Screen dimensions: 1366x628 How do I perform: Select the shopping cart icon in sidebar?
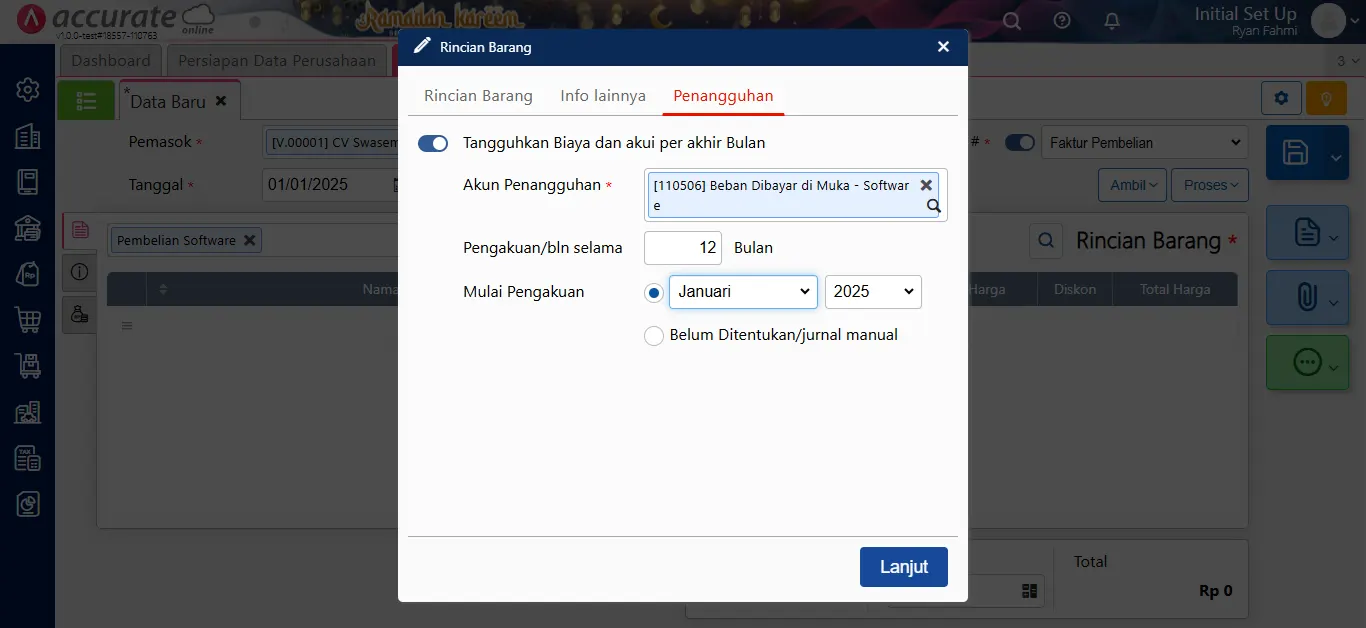pos(27,320)
